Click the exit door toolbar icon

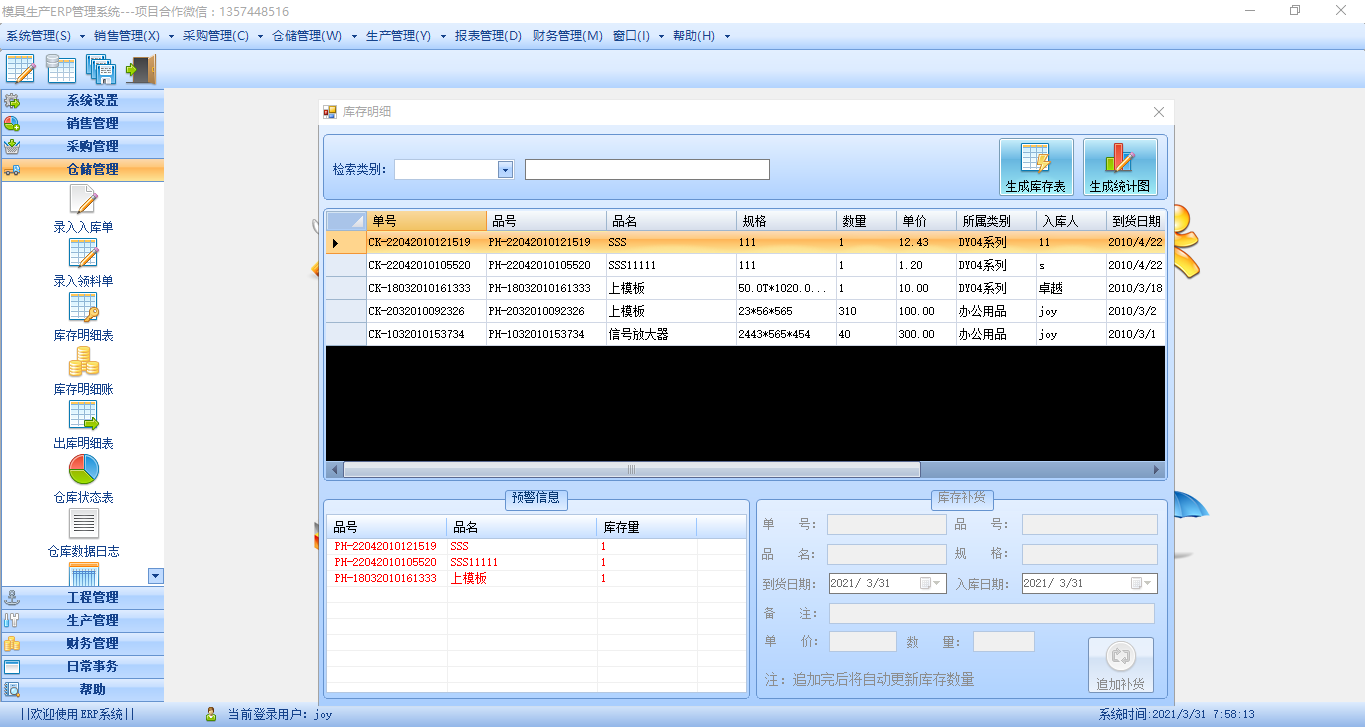coord(140,69)
